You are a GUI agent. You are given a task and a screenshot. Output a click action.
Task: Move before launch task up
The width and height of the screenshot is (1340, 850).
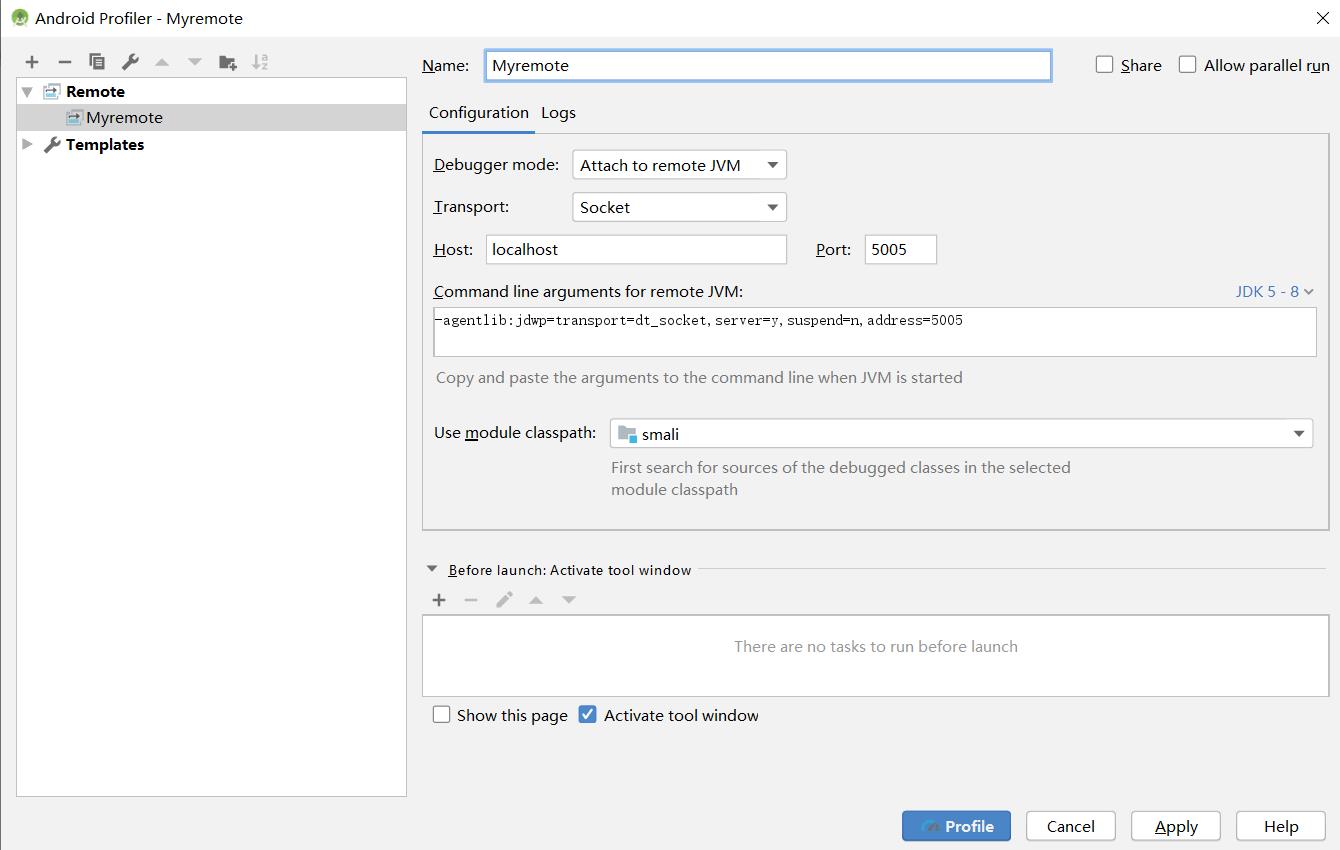[536, 600]
